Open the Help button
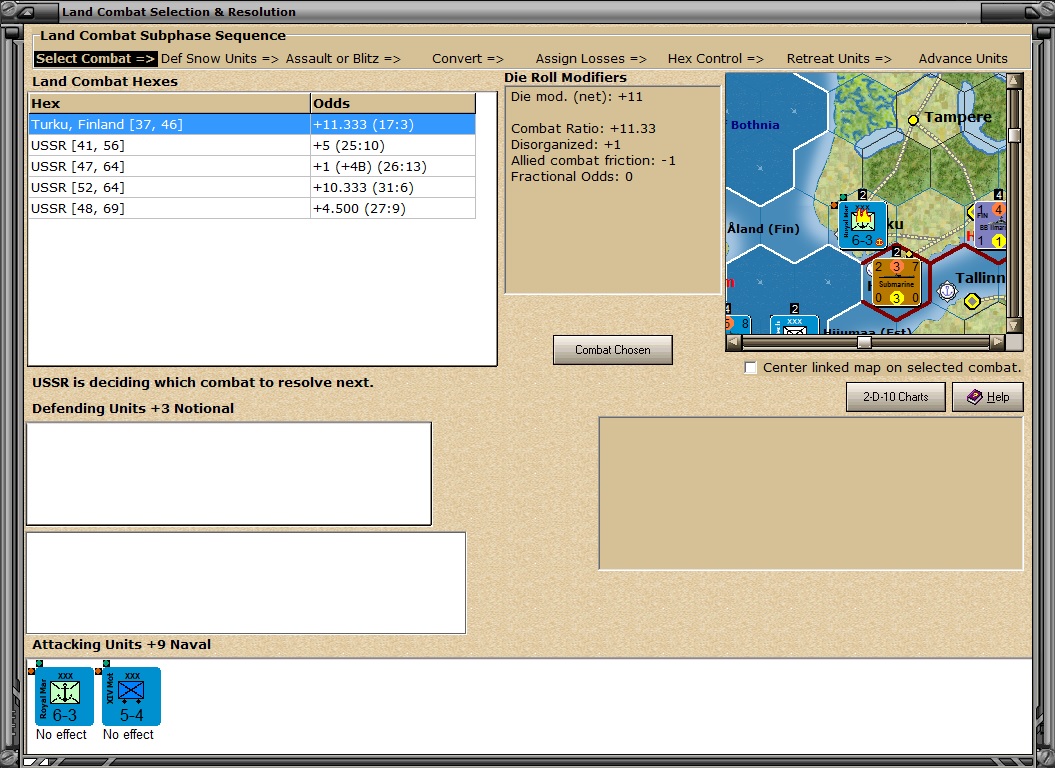1055x768 pixels. click(988, 397)
